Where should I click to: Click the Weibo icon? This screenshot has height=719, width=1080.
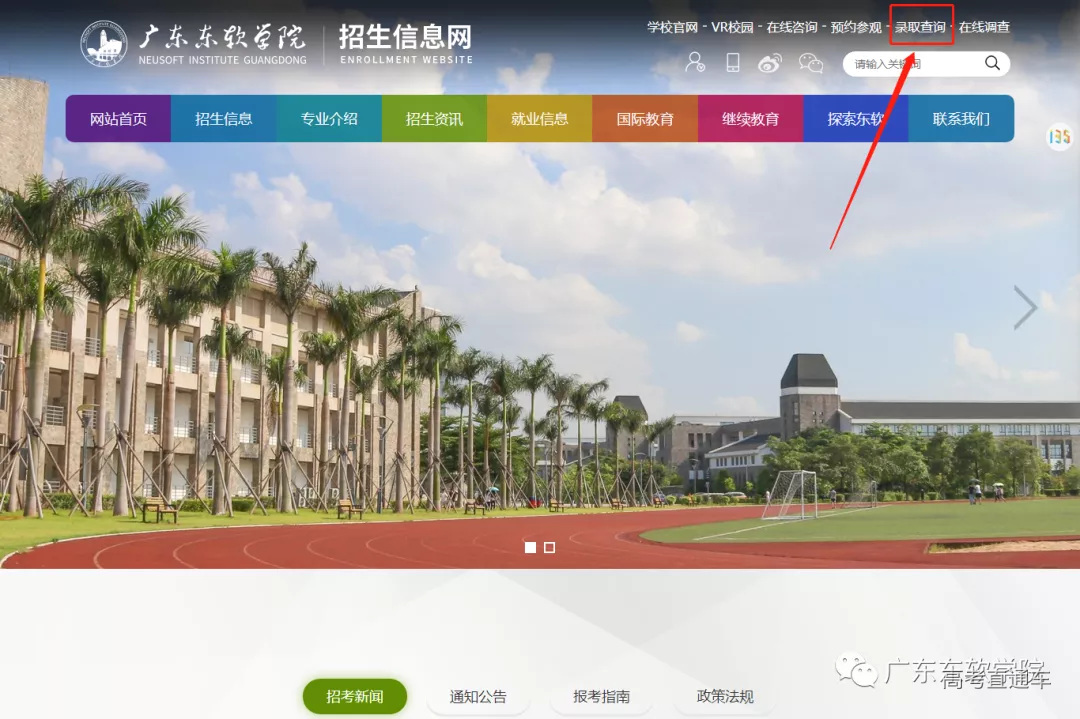point(769,63)
